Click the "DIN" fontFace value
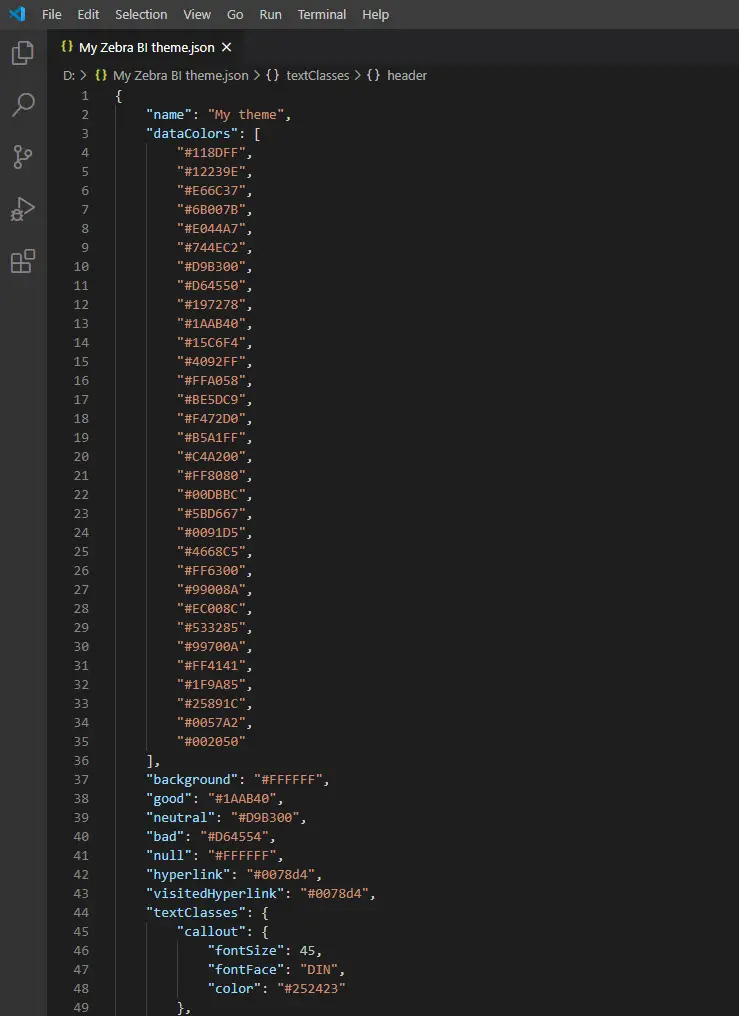Image resolution: width=739 pixels, height=1016 pixels. click(319, 970)
